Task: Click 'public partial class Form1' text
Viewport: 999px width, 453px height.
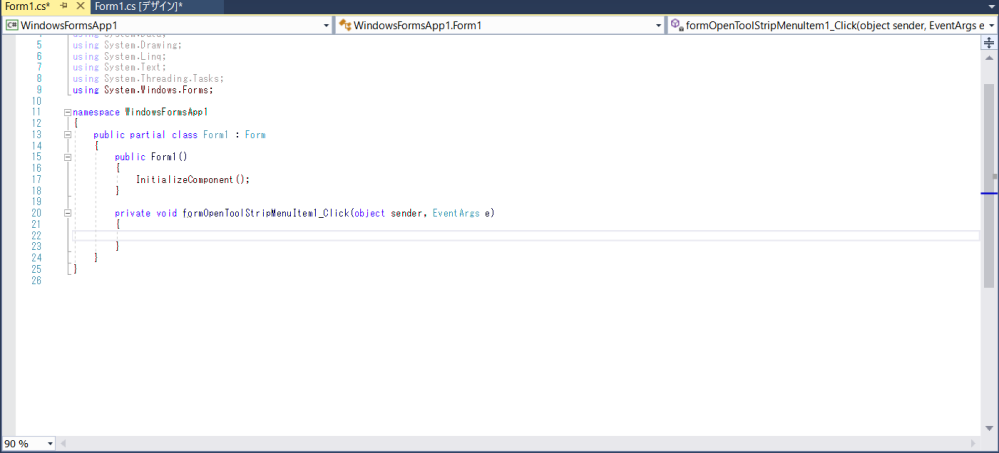Action: coord(161,135)
